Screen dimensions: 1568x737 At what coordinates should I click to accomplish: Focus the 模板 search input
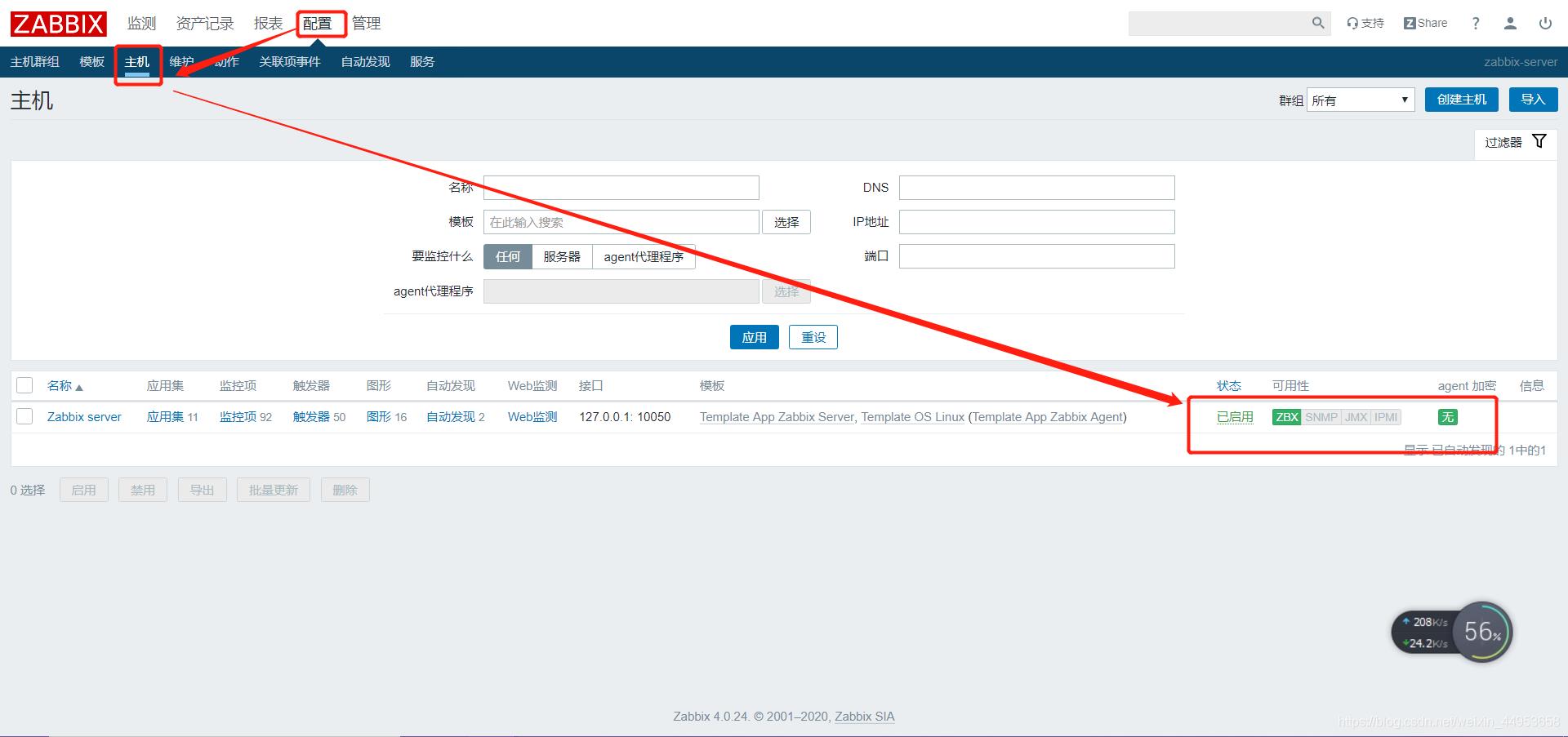pyautogui.click(x=621, y=222)
